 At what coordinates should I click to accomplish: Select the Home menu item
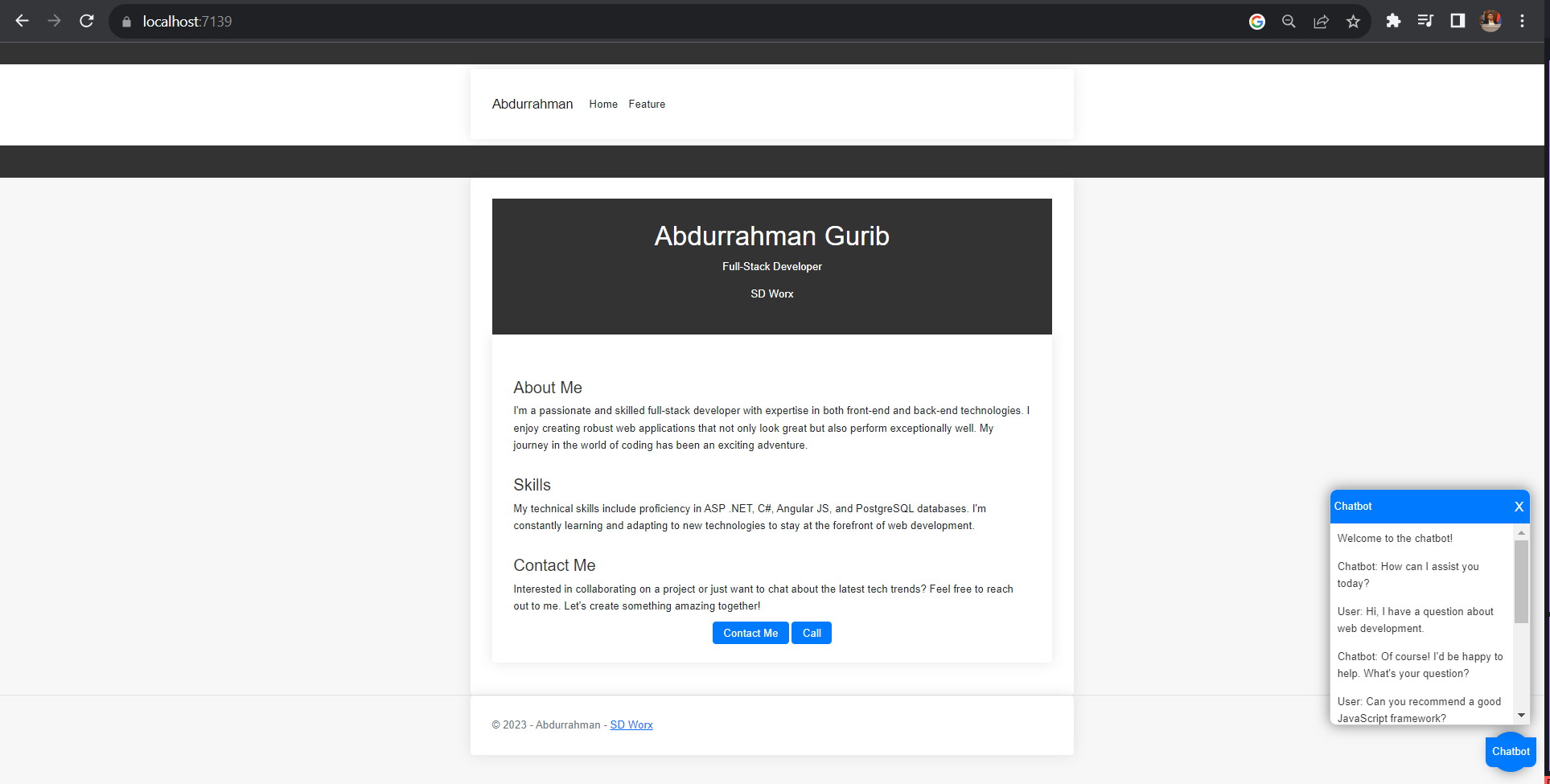pos(603,104)
